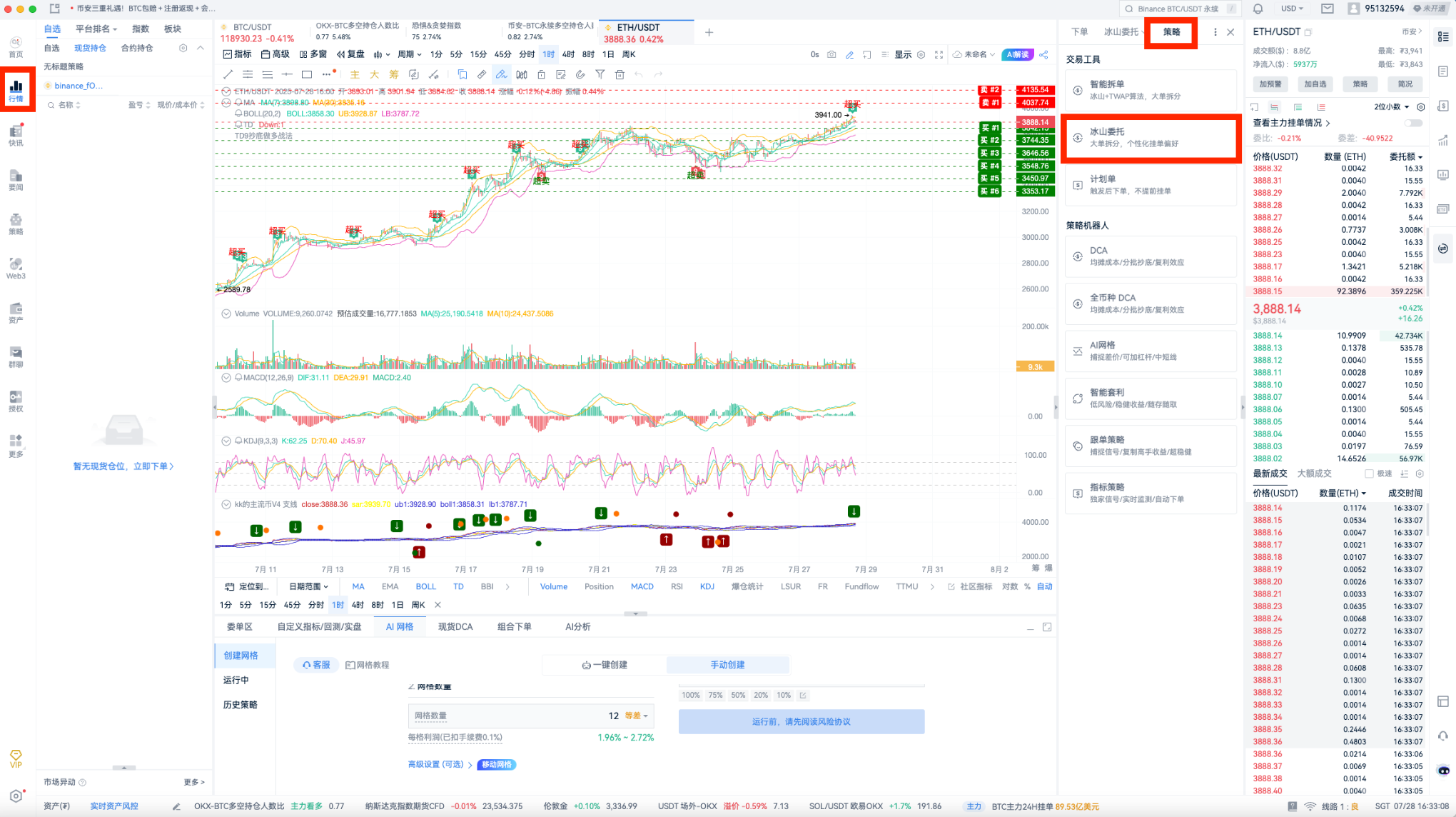Enter fullscreen chart mode

coord(939,54)
